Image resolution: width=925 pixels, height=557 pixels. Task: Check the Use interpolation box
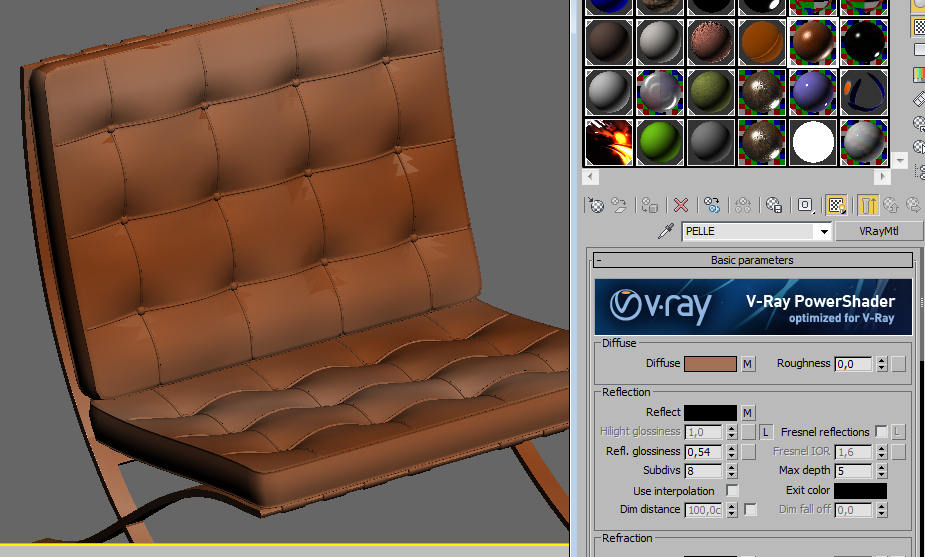coord(732,491)
